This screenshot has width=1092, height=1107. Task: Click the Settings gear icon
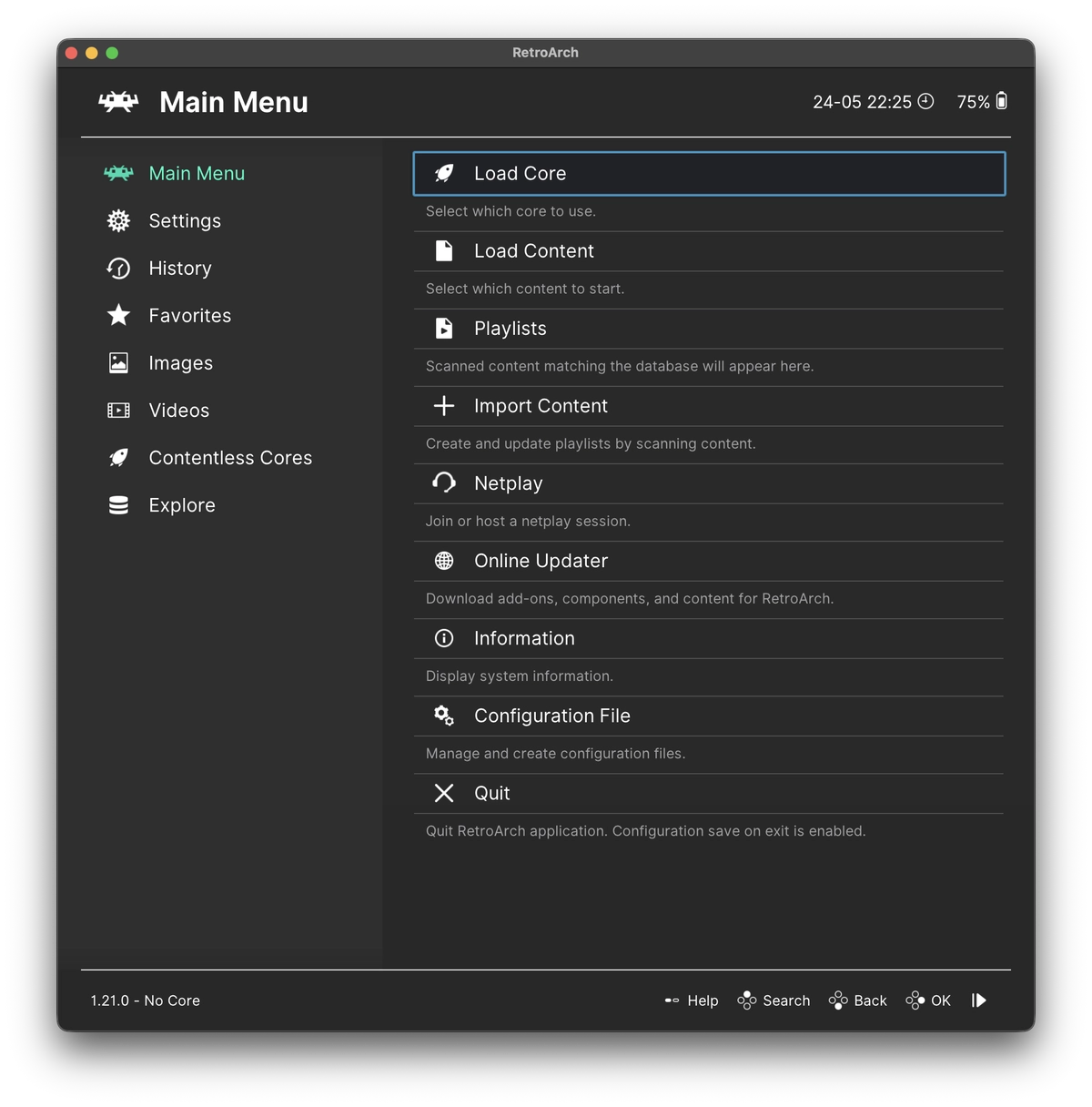point(118,220)
